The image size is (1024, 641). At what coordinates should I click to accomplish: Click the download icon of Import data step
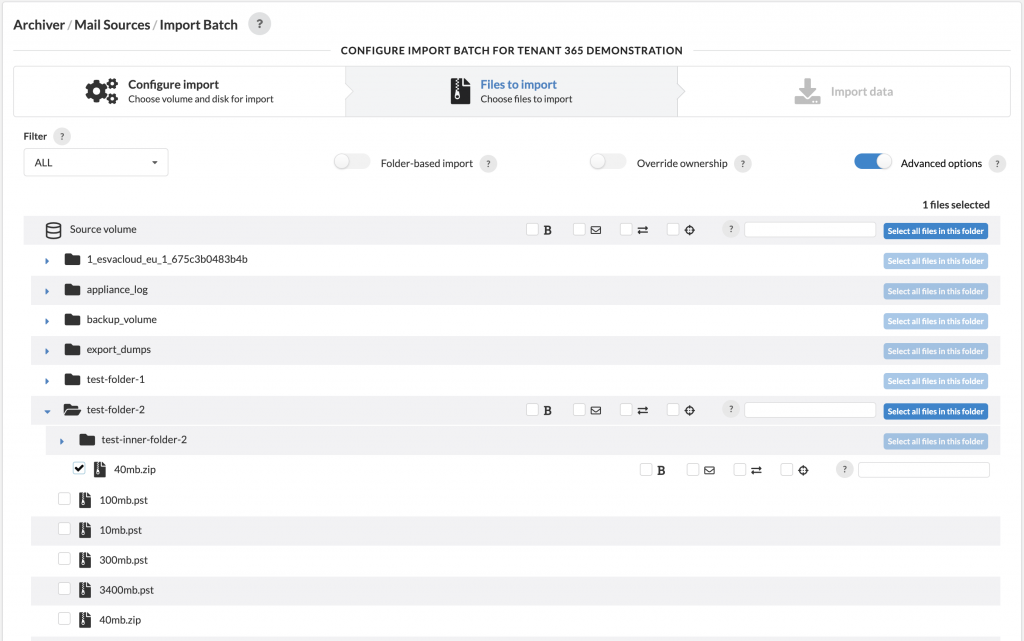click(x=807, y=91)
